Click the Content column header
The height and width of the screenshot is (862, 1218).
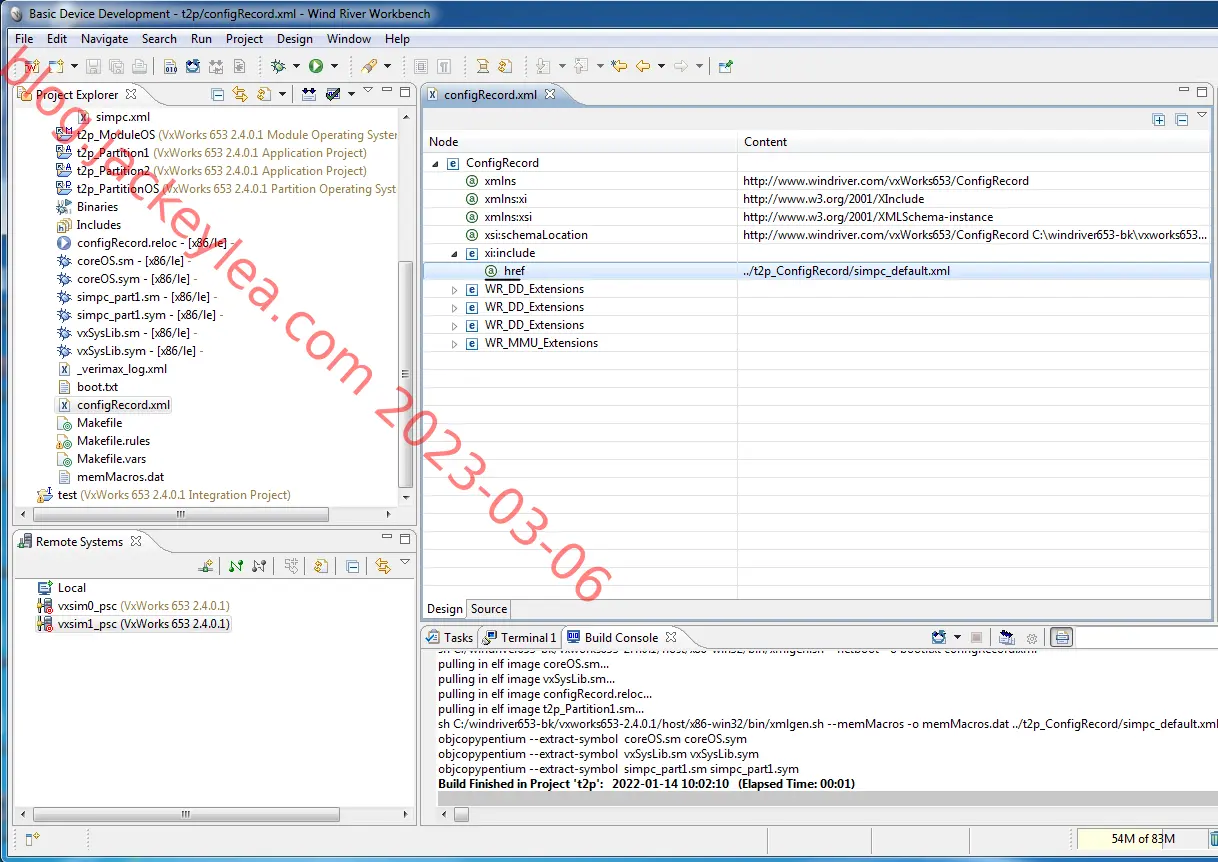[x=974, y=142]
